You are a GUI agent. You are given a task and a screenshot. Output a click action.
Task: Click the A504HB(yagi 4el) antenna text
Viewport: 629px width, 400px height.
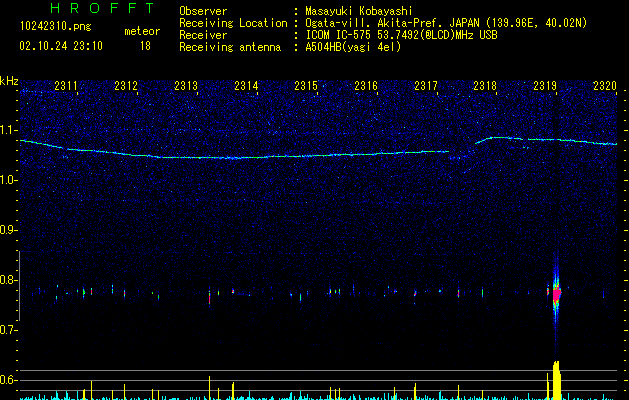click(x=353, y=47)
